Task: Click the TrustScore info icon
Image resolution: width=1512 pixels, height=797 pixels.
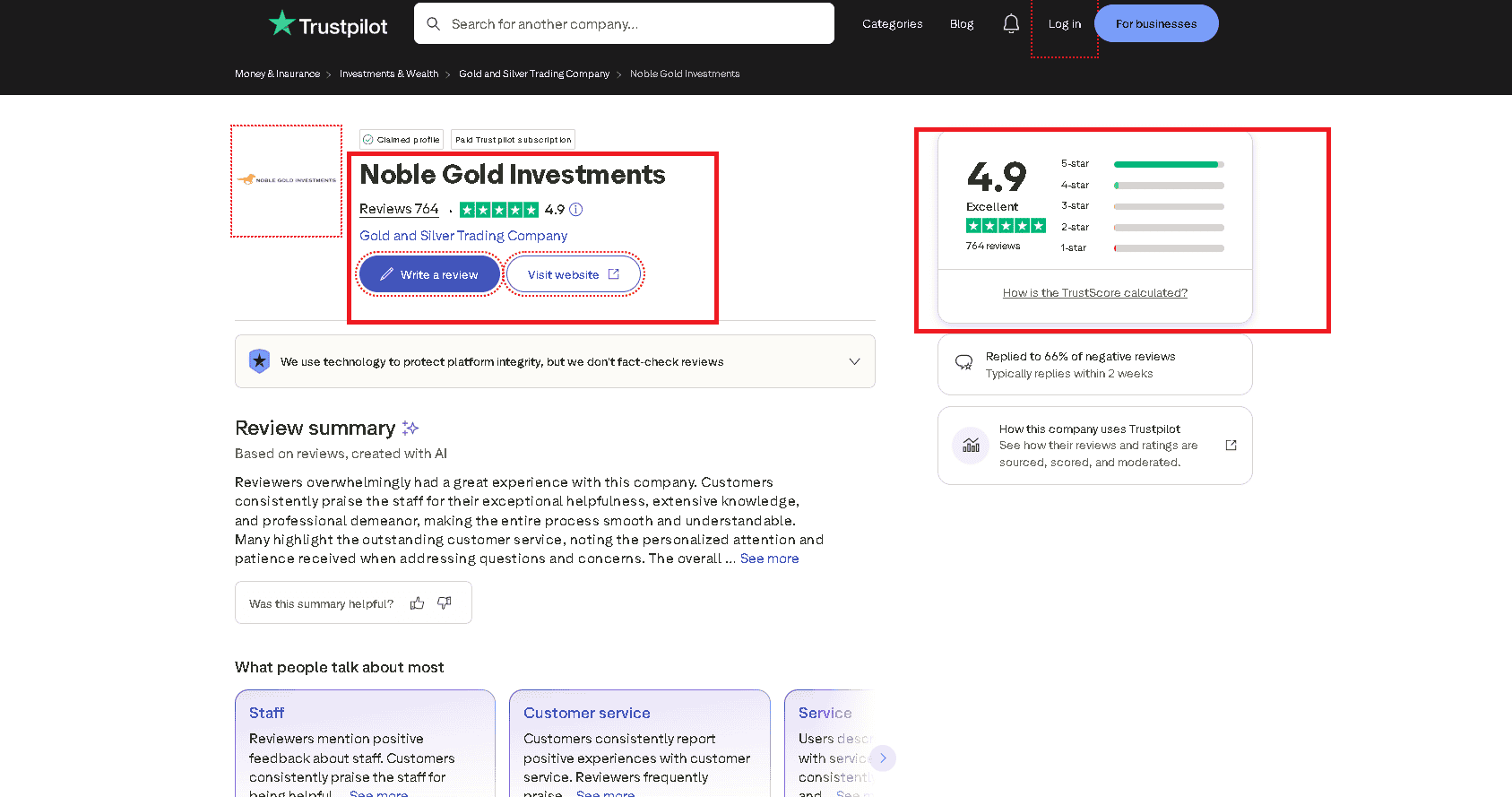Action: coord(576,210)
